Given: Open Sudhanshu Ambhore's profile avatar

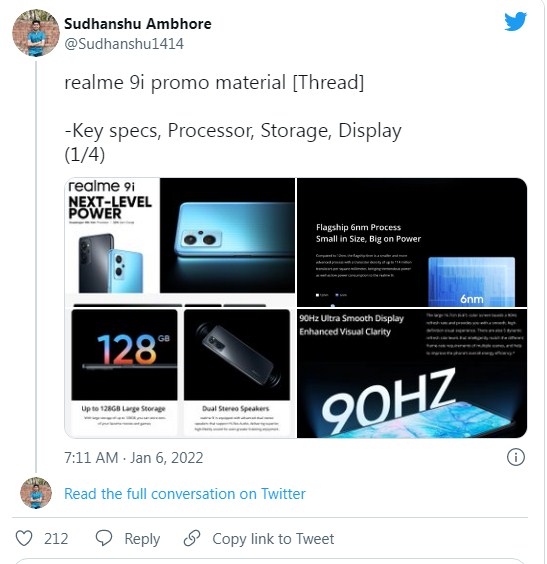Looking at the screenshot, I should pos(36,33).
